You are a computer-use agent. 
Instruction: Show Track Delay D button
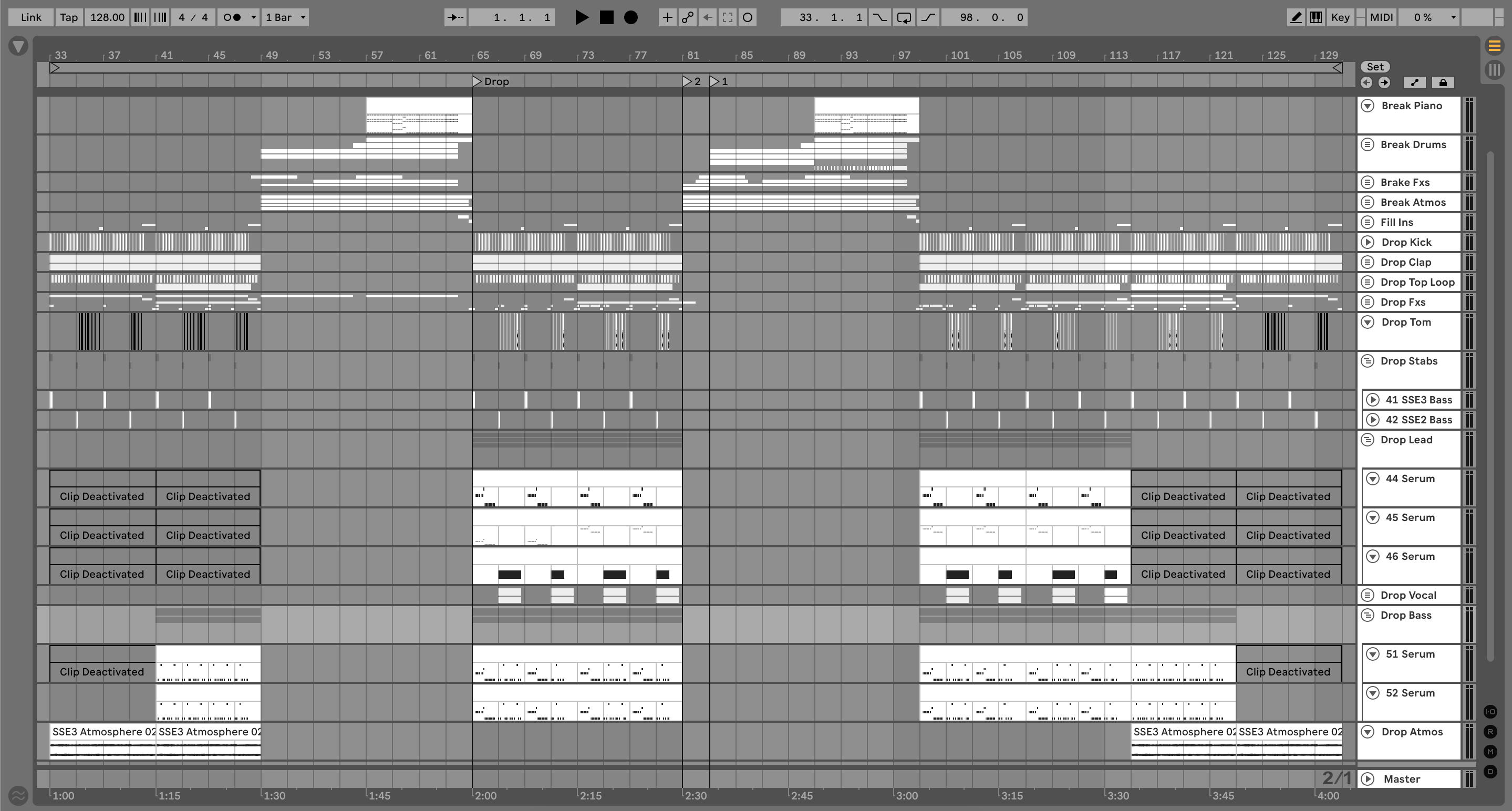point(1490,771)
